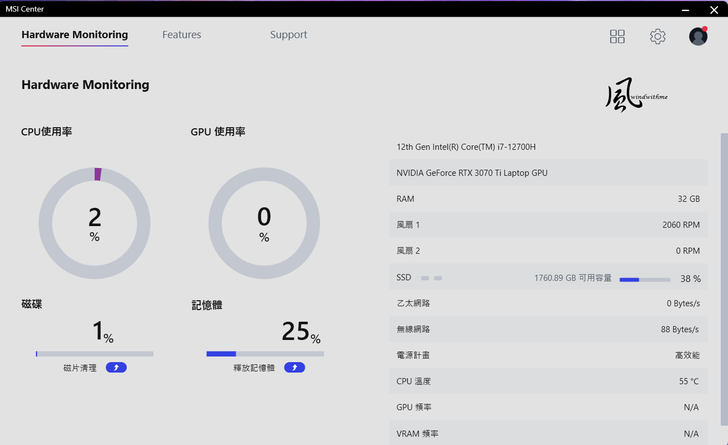Click the 記憶體 25% value

coord(301,331)
